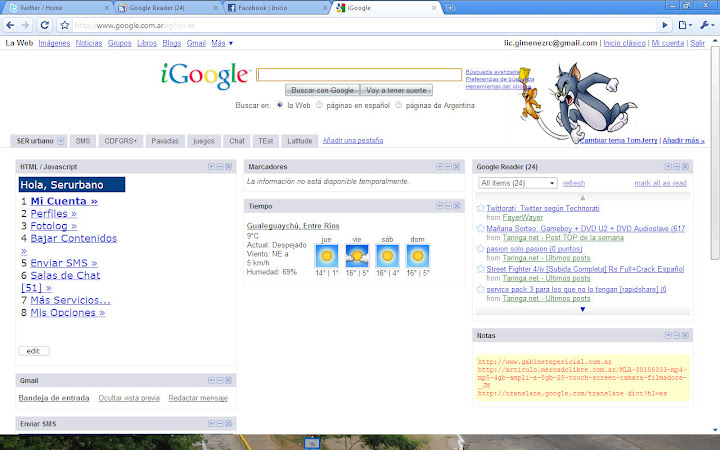Click the 'edit' button in HTML gadget
Screen dimensions: 720x450
point(34,351)
